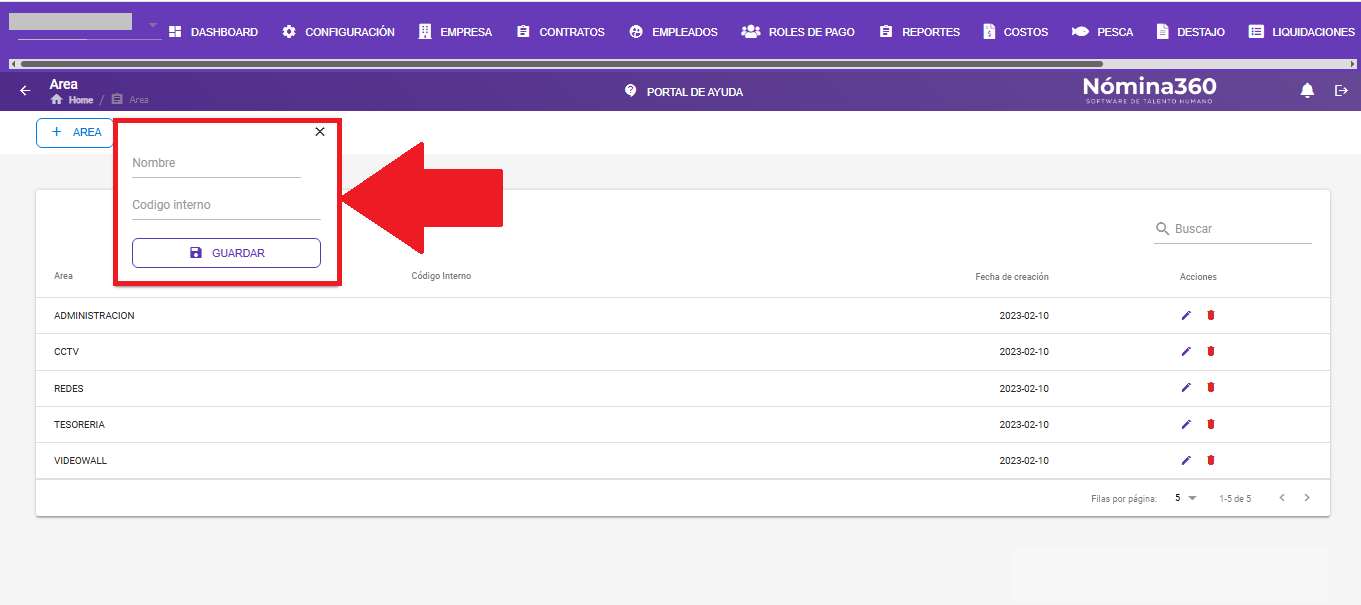Open the Contratos menu

(x=560, y=32)
